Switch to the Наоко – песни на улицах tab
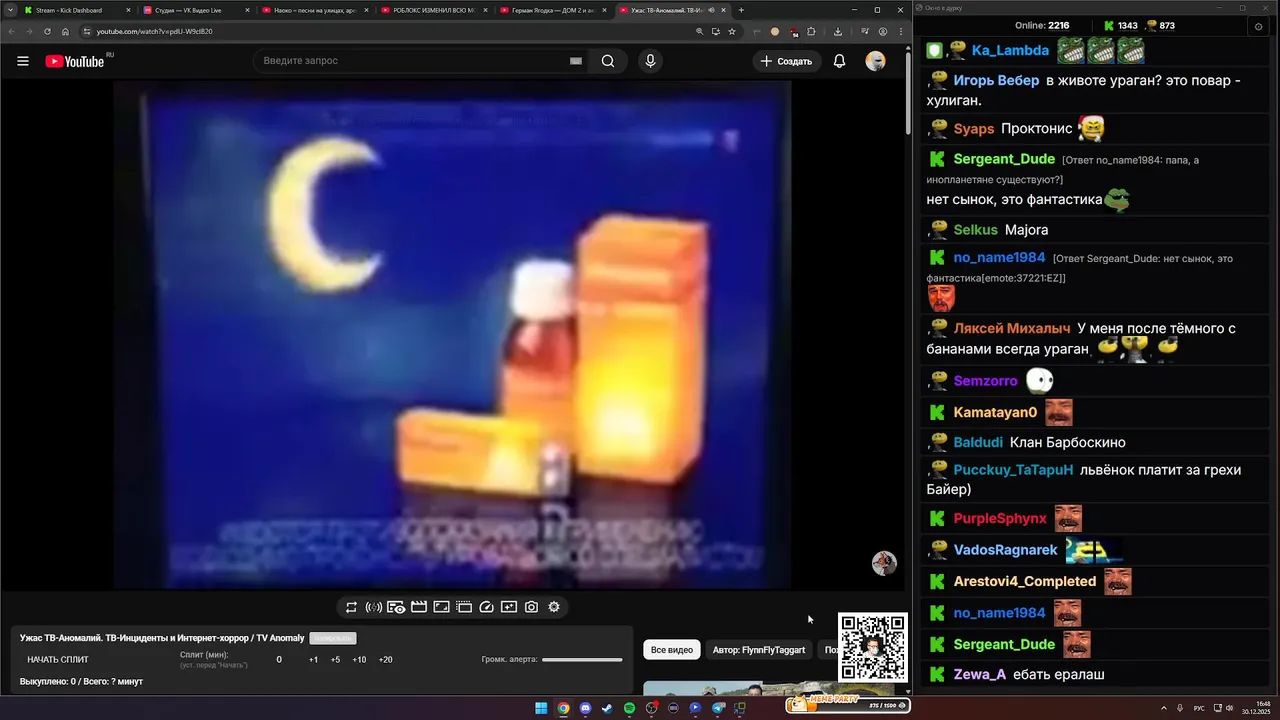 pos(315,10)
